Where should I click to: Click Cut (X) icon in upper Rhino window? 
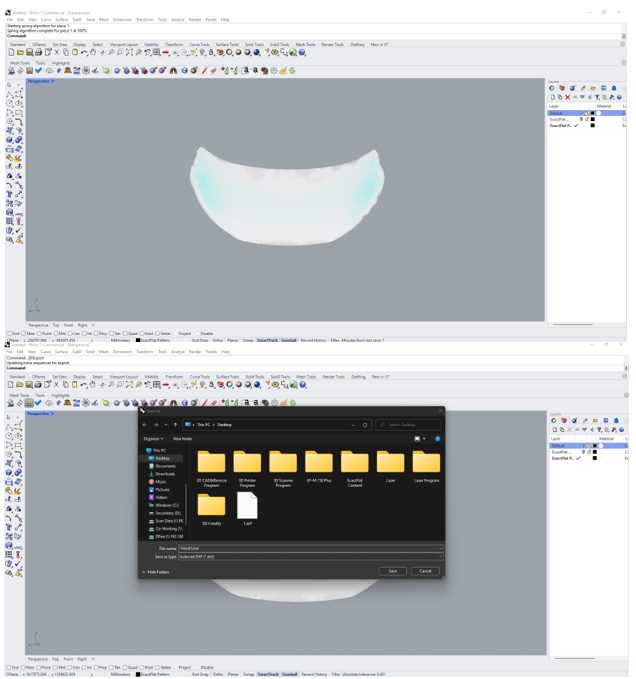(x=57, y=52)
